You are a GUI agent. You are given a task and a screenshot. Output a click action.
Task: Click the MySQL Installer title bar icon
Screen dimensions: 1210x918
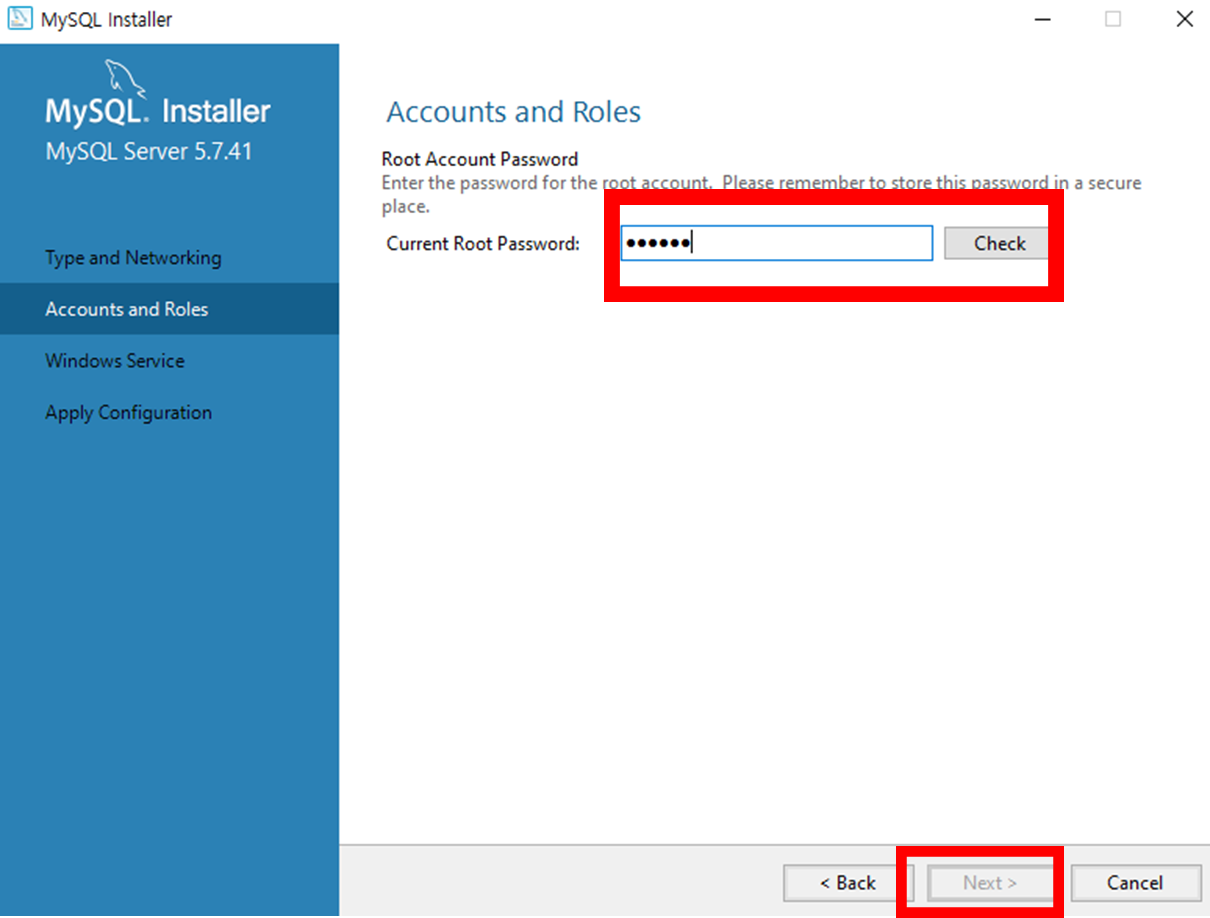click(20, 19)
